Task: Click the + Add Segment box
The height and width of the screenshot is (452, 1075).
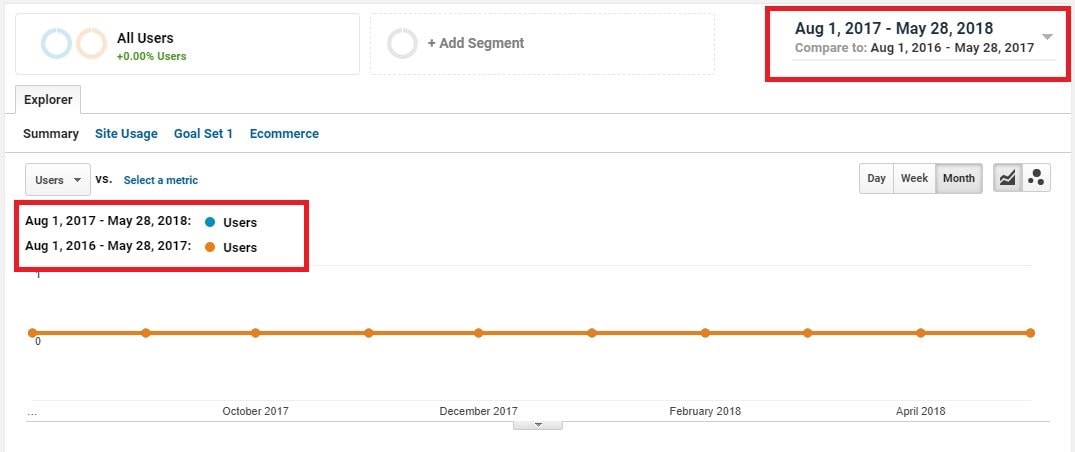Action: pyautogui.click(x=542, y=44)
